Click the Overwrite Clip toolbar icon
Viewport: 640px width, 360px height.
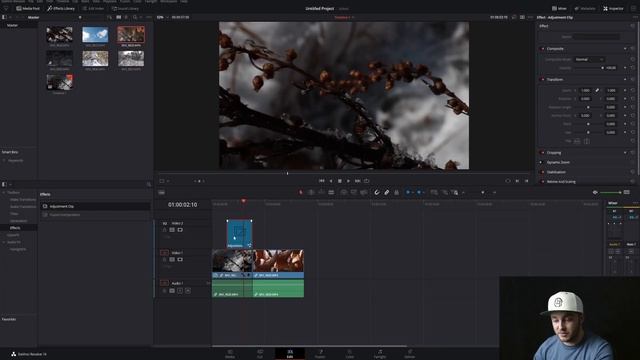353,192
